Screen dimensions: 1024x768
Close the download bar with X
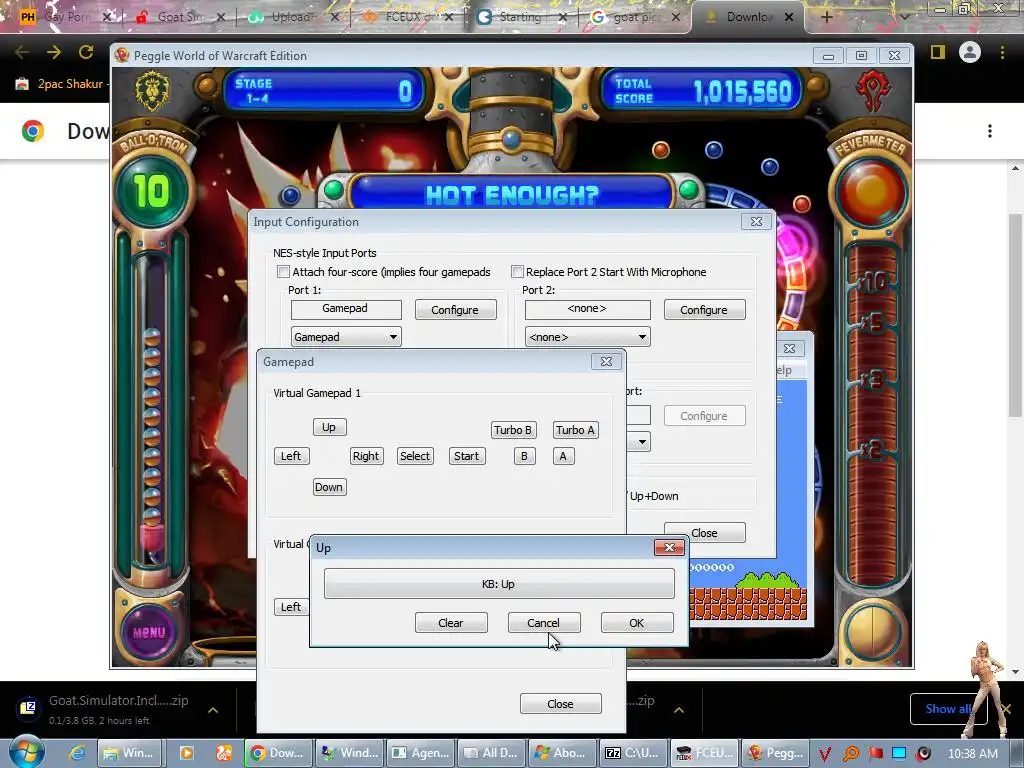click(1006, 709)
